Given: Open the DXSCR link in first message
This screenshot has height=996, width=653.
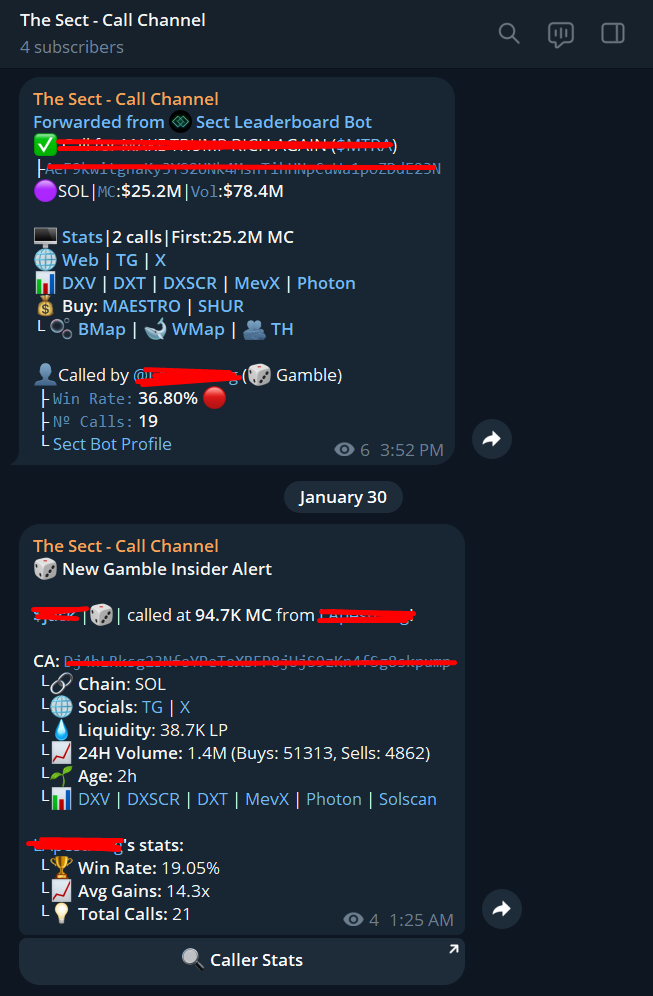Looking at the screenshot, I should (190, 283).
